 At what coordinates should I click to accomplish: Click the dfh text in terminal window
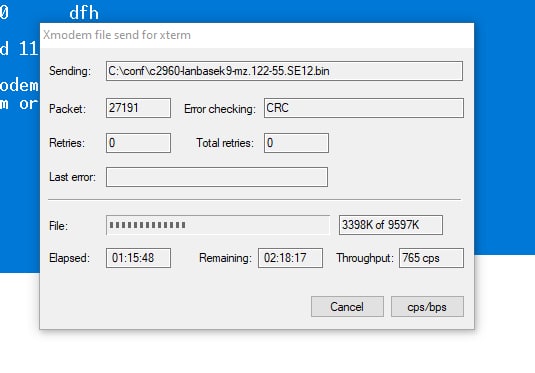pos(84,13)
